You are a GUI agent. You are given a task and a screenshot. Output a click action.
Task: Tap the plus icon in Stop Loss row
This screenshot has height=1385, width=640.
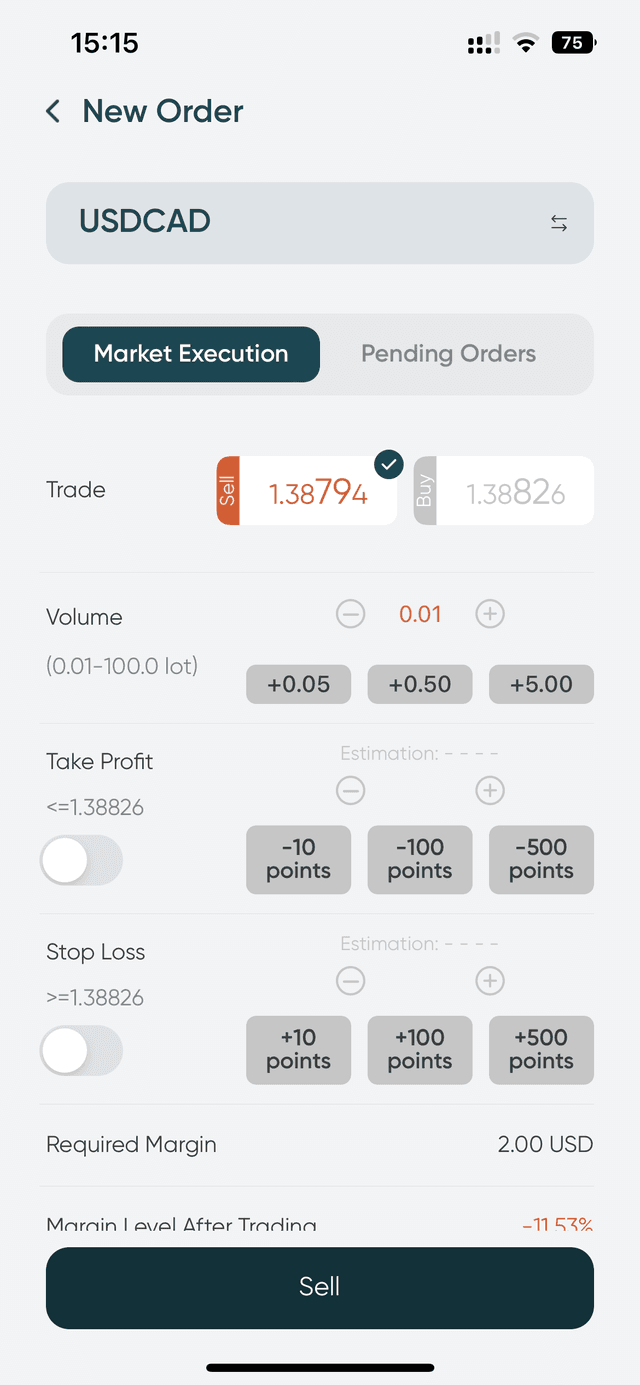pos(490,981)
